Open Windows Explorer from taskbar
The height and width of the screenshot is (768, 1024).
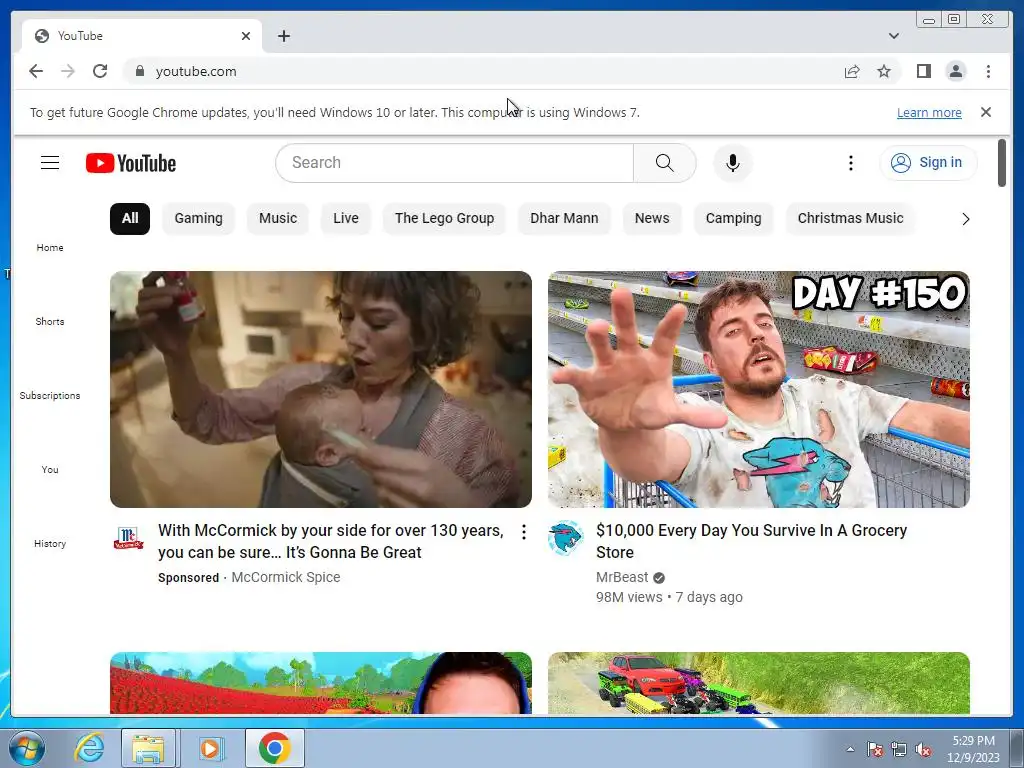tap(148, 748)
